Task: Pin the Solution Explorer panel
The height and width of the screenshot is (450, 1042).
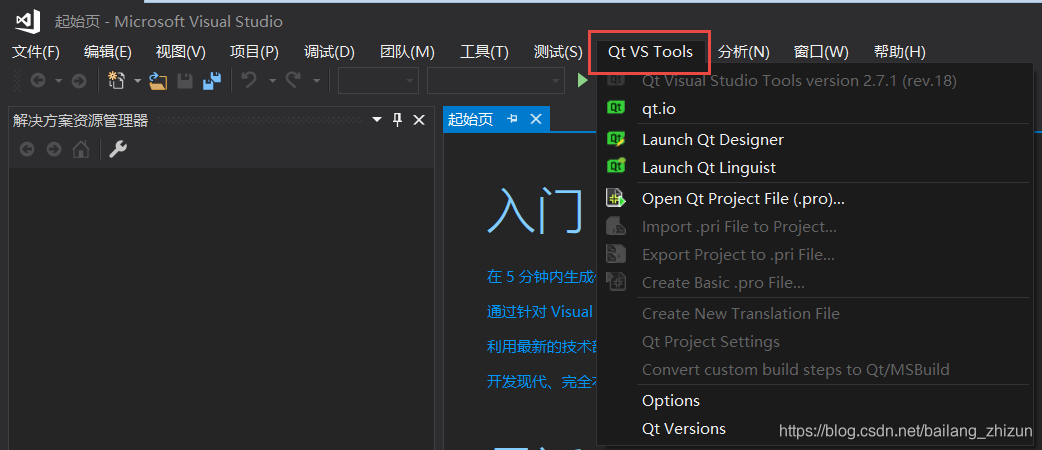Action: [397, 120]
